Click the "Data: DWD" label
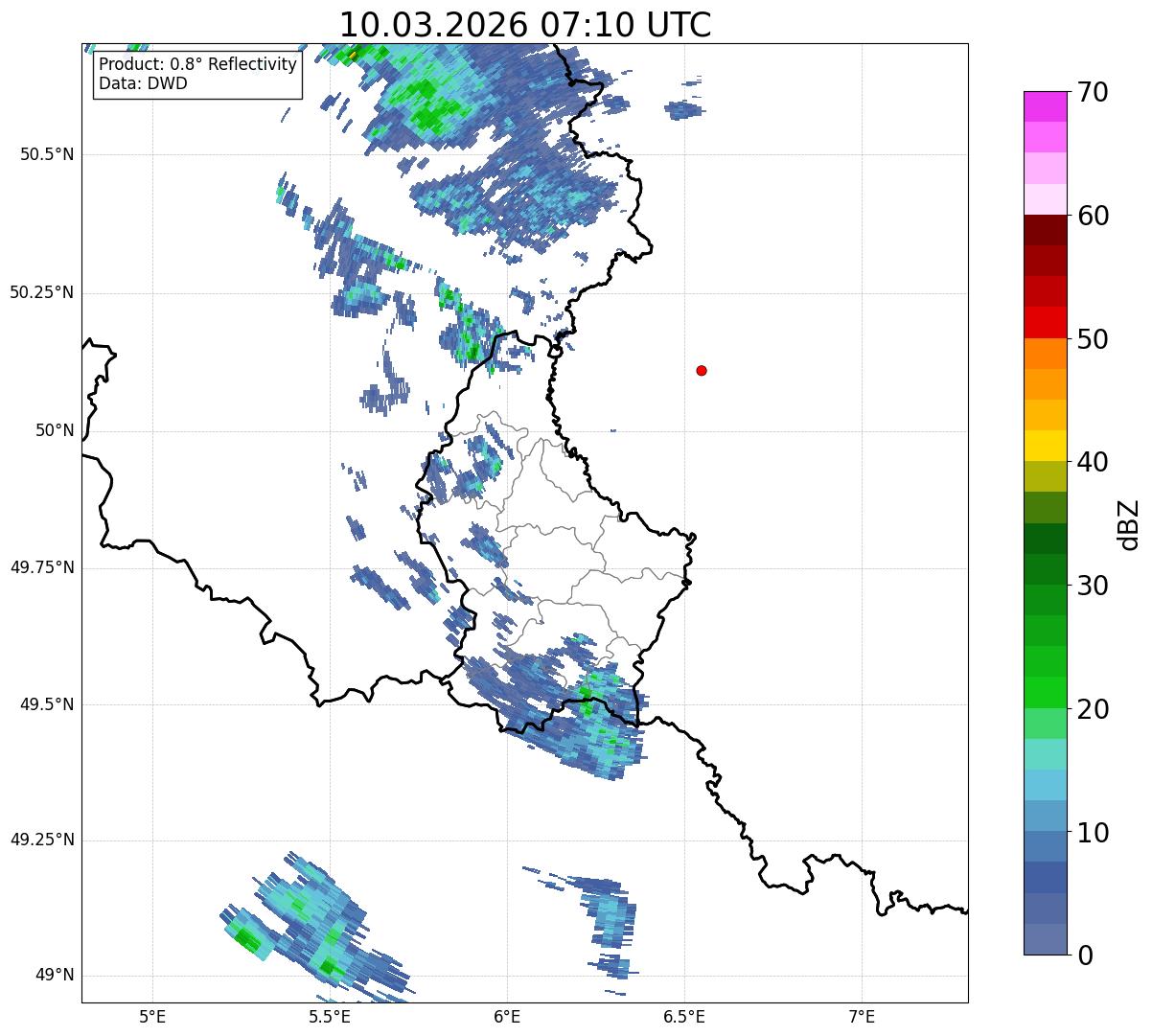 click(x=143, y=83)
